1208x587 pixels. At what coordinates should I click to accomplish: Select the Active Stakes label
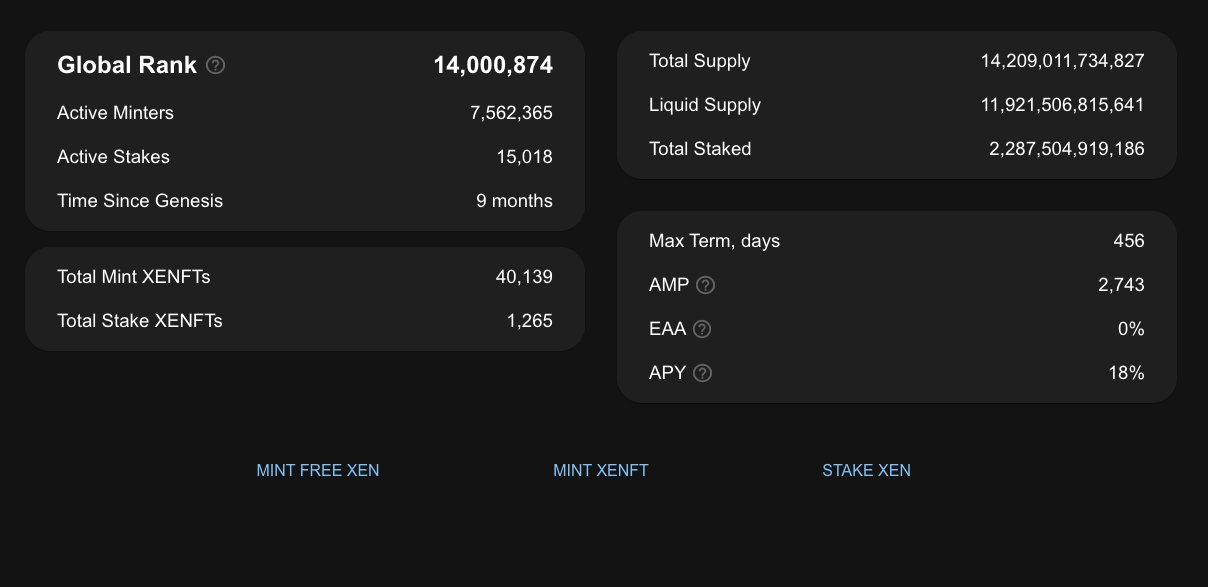coord(113,157)
